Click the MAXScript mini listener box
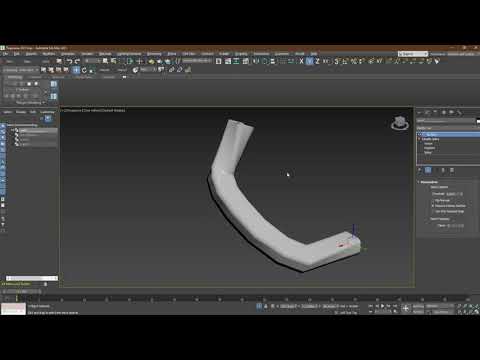The image size is (480, 360). tap(13, 309)
